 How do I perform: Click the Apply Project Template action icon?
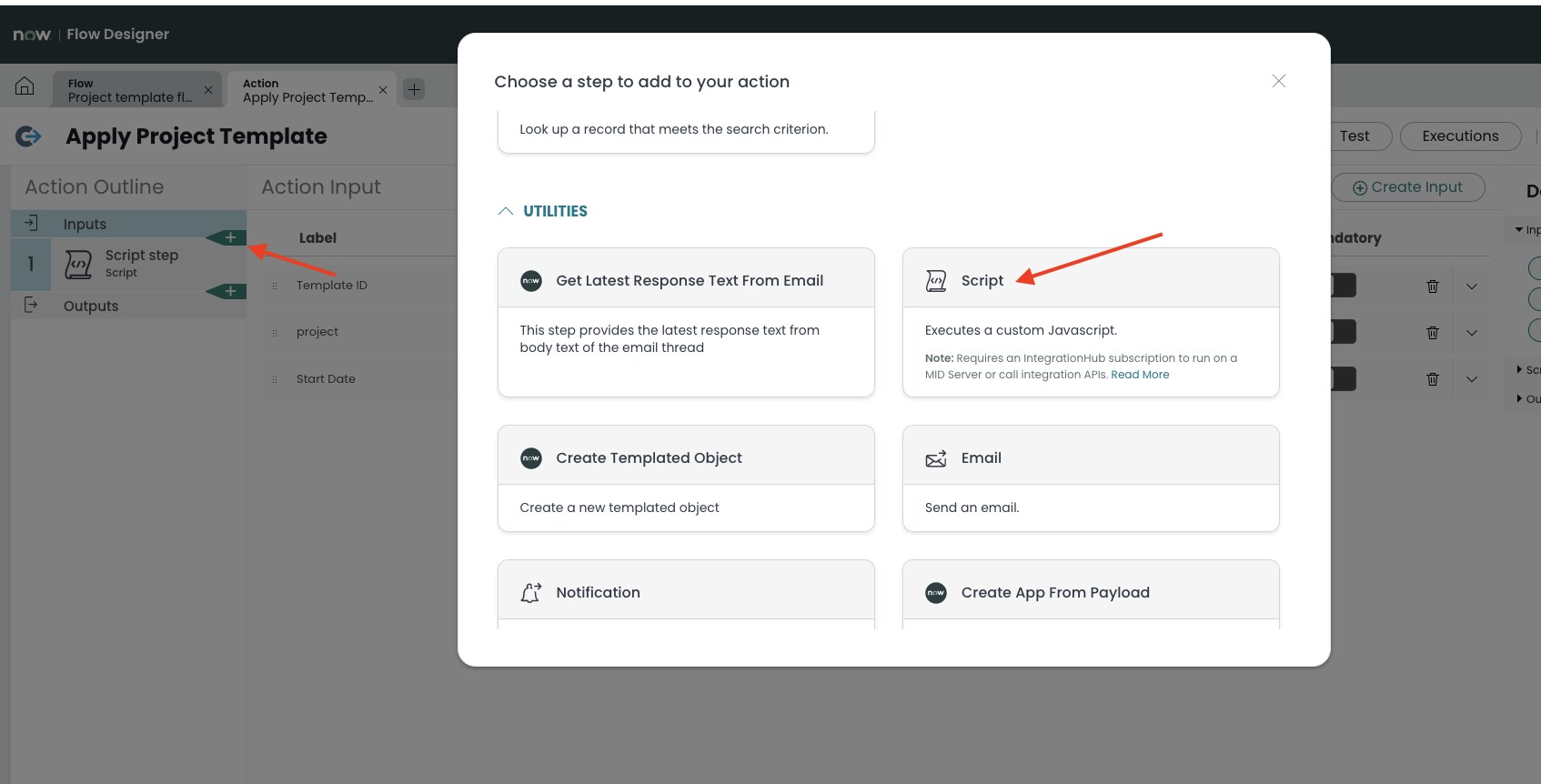[x=28, y=136]
